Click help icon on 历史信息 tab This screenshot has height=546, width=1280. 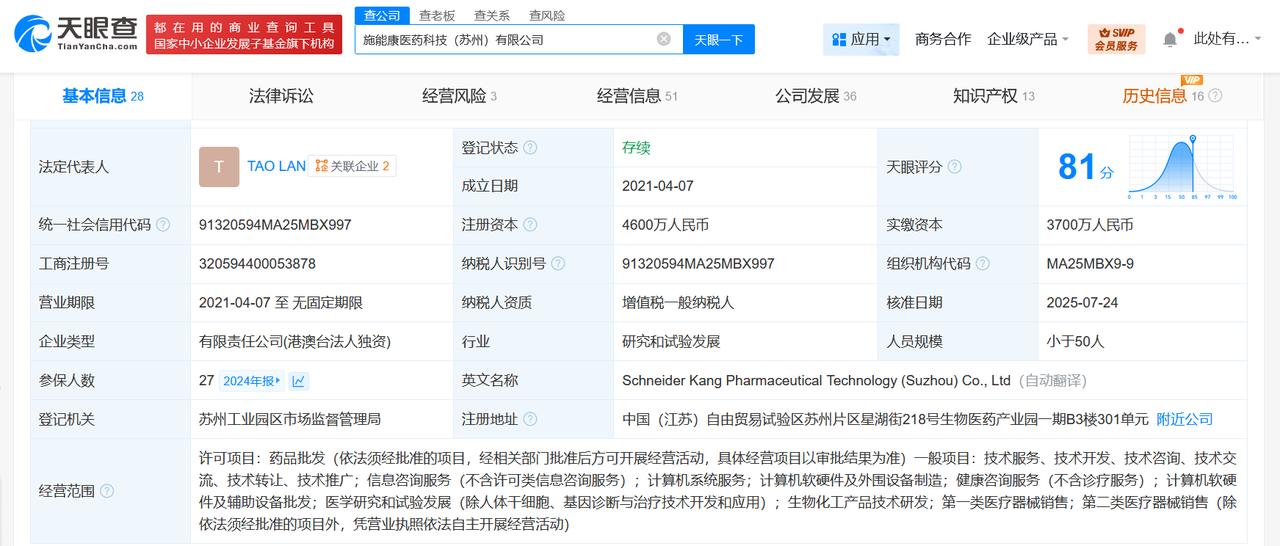[1215, 96]
